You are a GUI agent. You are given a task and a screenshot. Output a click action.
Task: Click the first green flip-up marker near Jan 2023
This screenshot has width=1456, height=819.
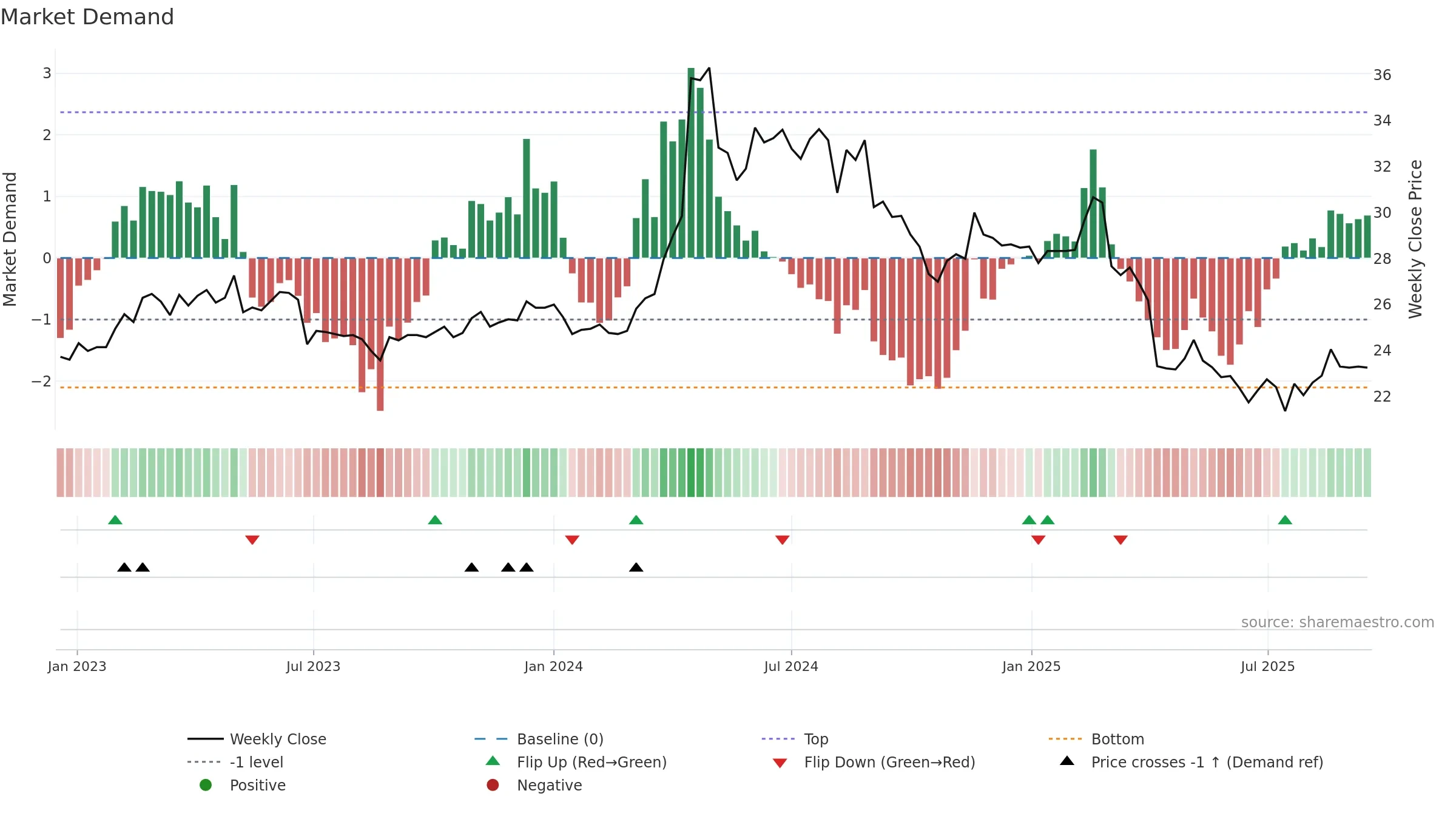click(x=115, y=520)
